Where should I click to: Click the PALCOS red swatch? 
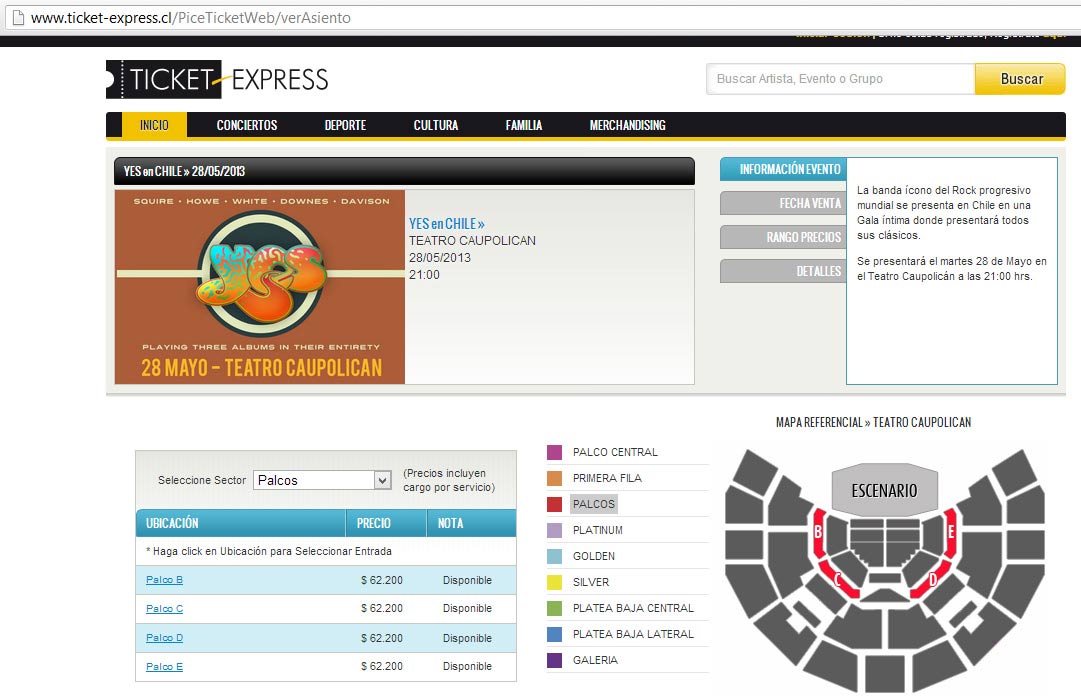pyautogui.click(x=554, y=504)
